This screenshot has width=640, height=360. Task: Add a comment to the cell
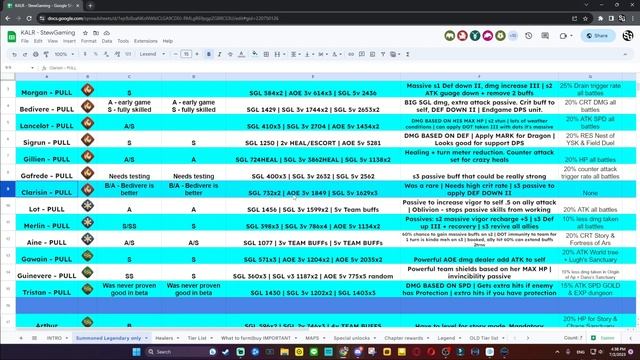pos(362,54)
